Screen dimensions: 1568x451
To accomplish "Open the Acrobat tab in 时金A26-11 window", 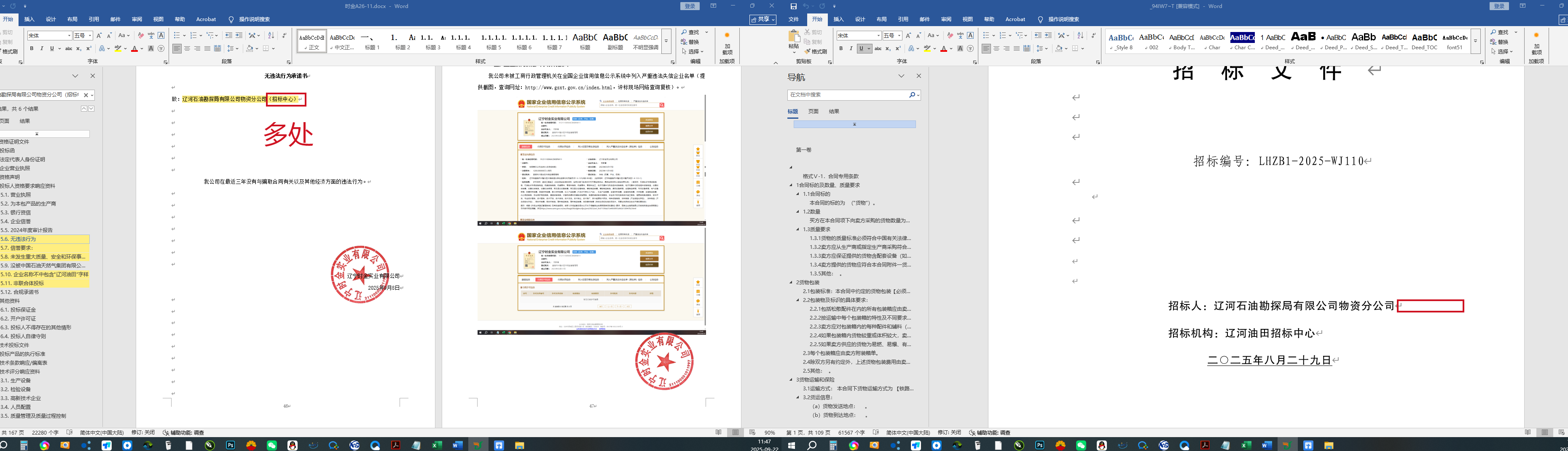I will click(x=206, y=19).
